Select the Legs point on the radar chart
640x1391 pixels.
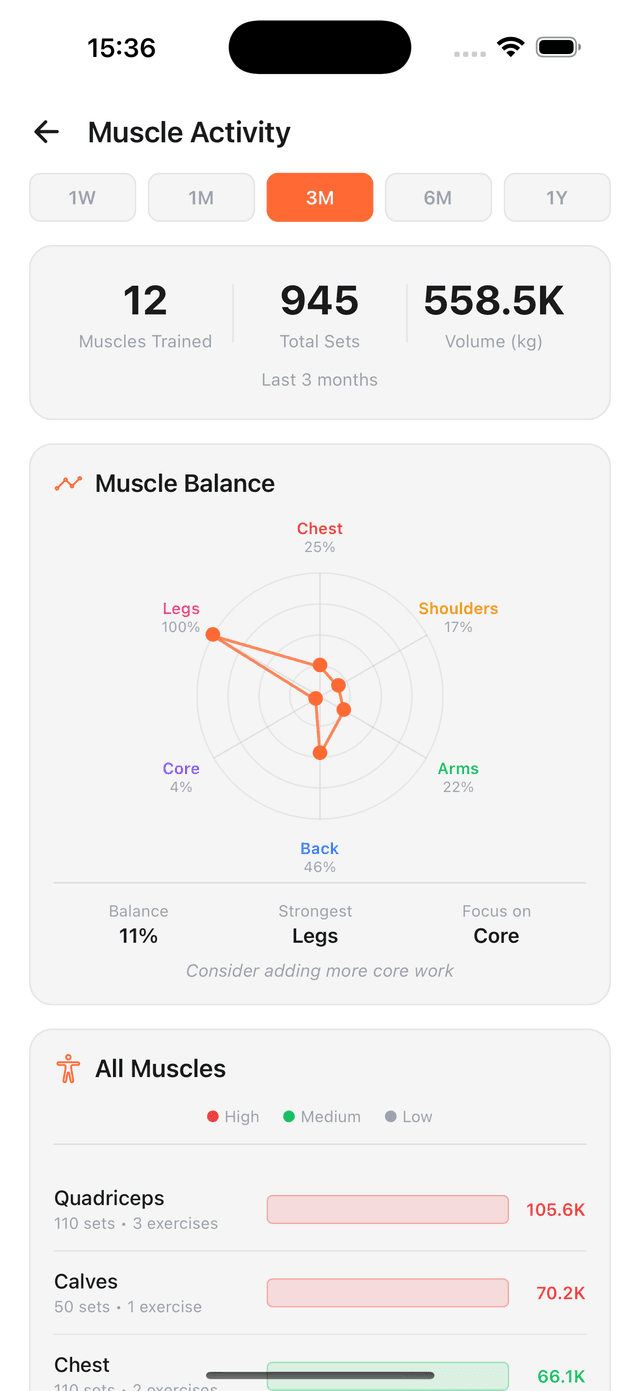213,634
